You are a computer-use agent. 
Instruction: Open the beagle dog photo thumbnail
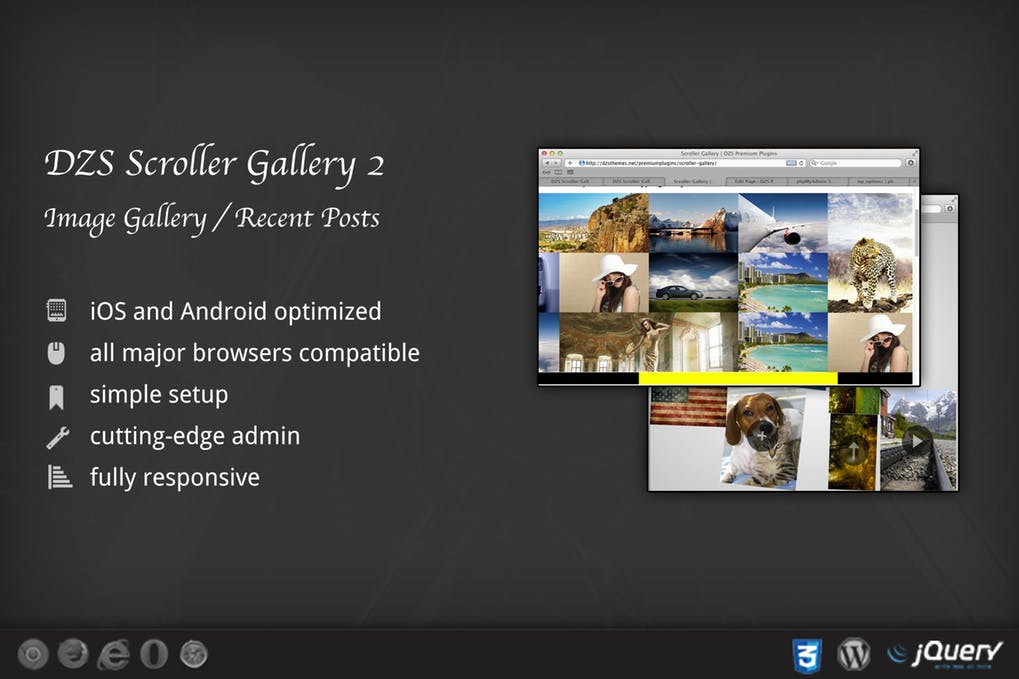coord(766,438)
